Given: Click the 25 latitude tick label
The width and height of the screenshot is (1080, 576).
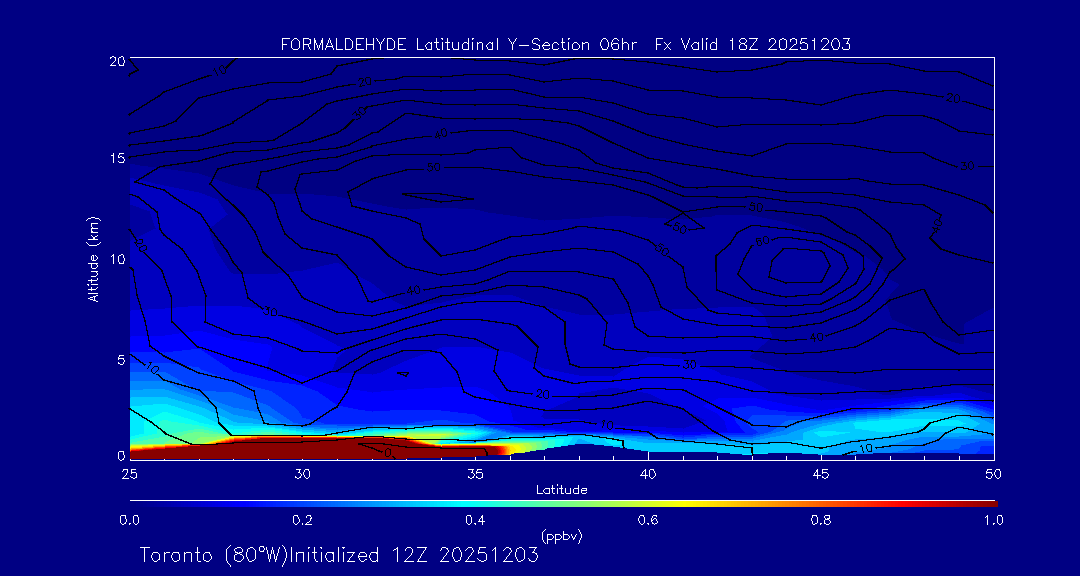Looking at the screenshot, I should click(129, 472).
